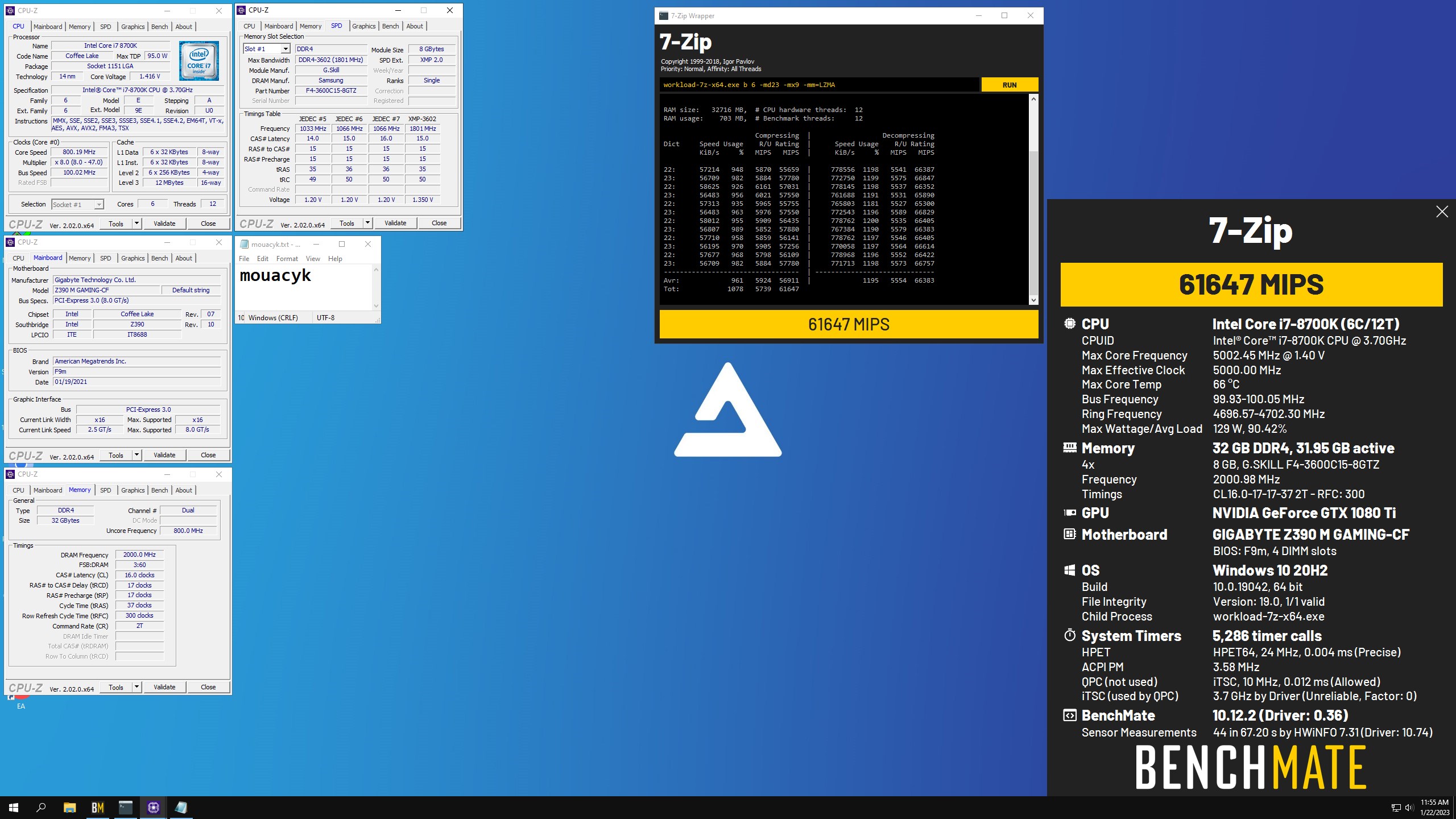Viewport: 1456px width, 819px height.
Task: Select CPU tab in Memory CPU-Z window
Action: [19, 490]
